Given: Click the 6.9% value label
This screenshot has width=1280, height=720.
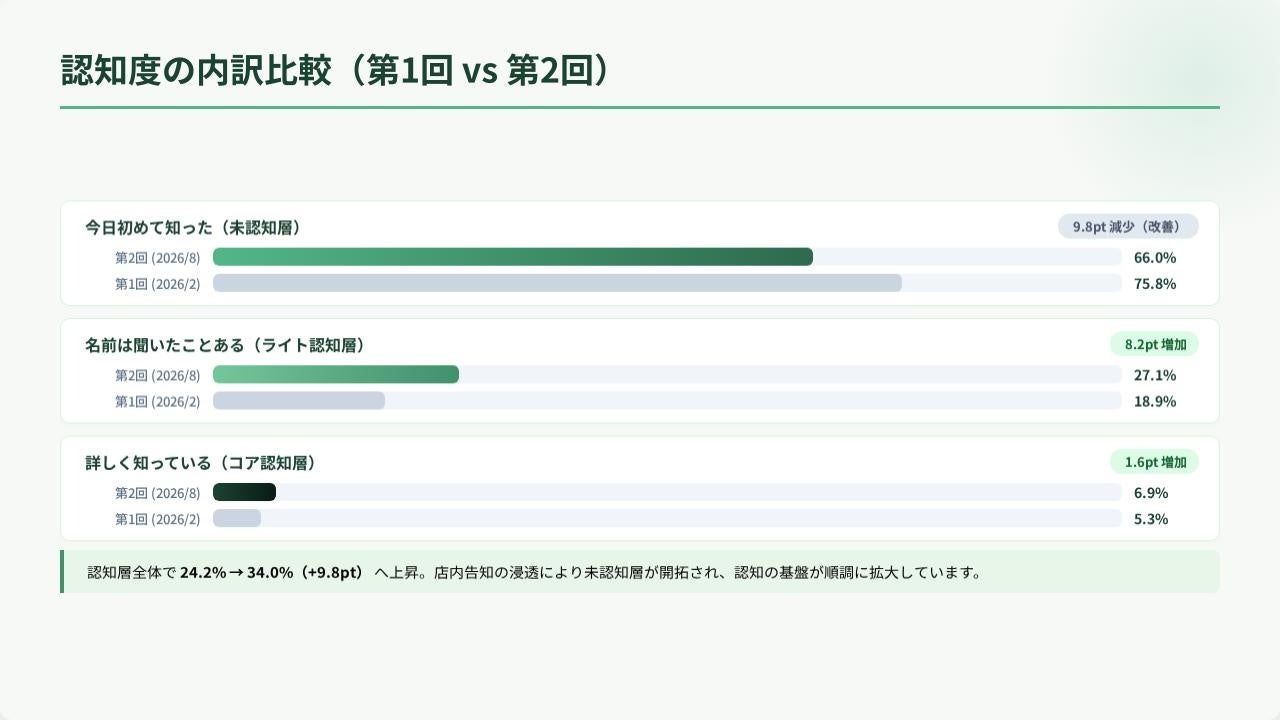Looking at the screenshot, I should click(x=1151, y=493).
